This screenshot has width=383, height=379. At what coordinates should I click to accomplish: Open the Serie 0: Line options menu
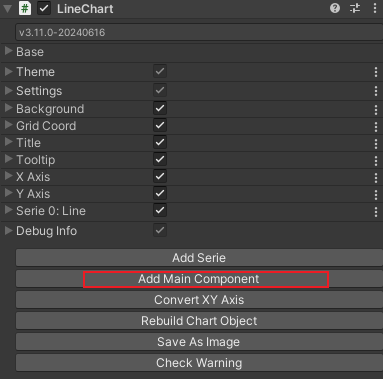[x=376, y=212]
